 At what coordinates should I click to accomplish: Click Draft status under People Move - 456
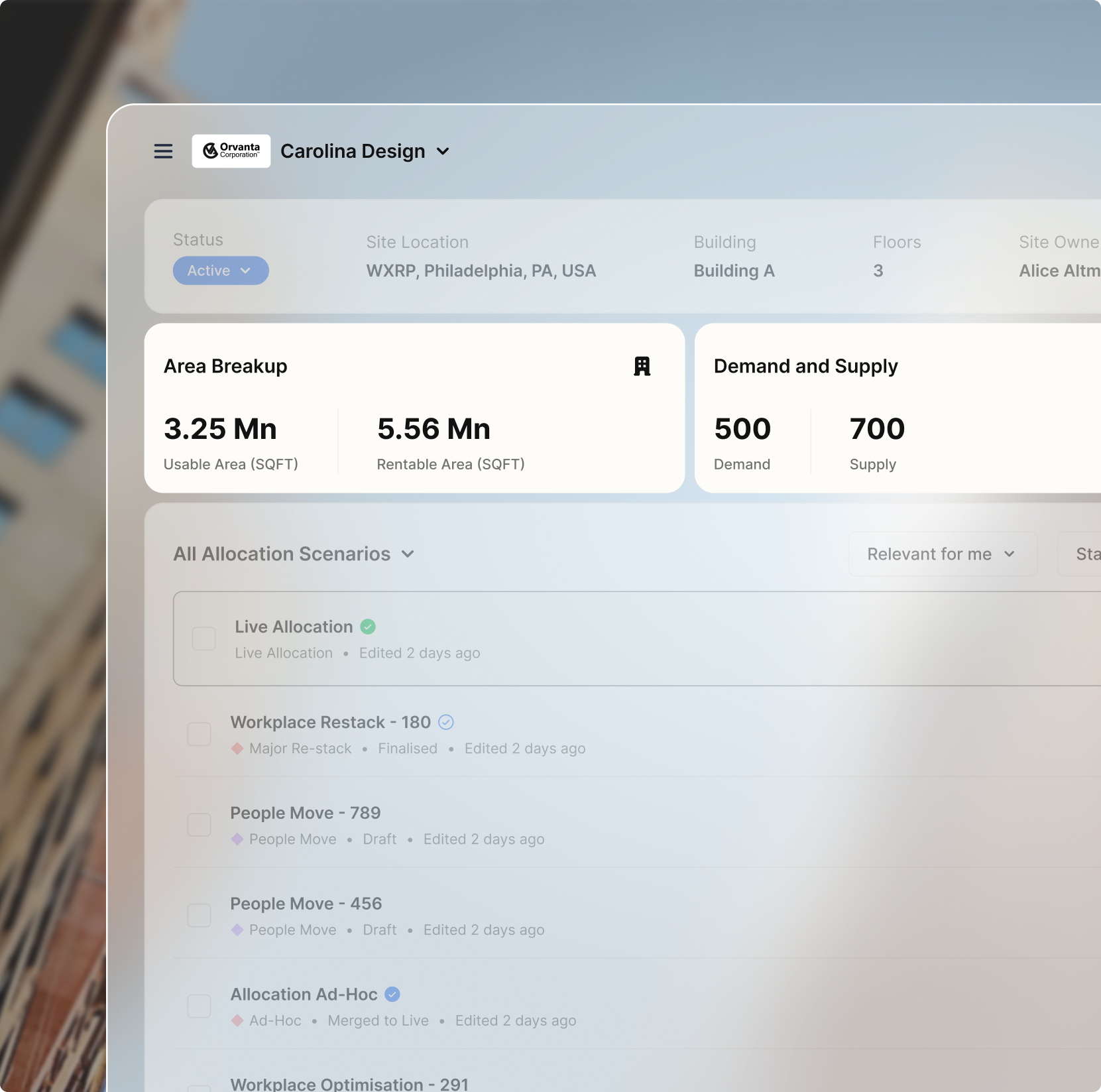[x=380, y=930]
